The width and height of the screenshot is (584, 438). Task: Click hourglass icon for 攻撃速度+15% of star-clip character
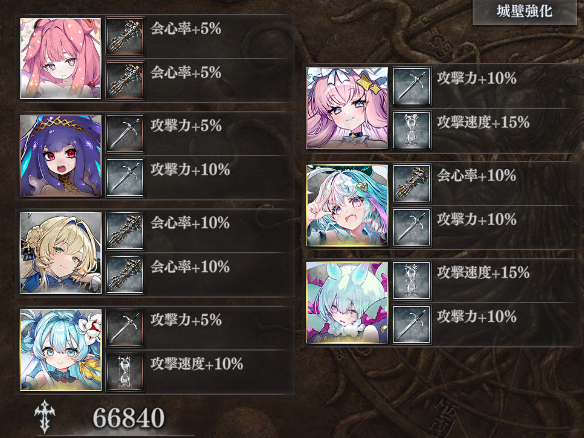pyautogui.click(x=412, y=130)
